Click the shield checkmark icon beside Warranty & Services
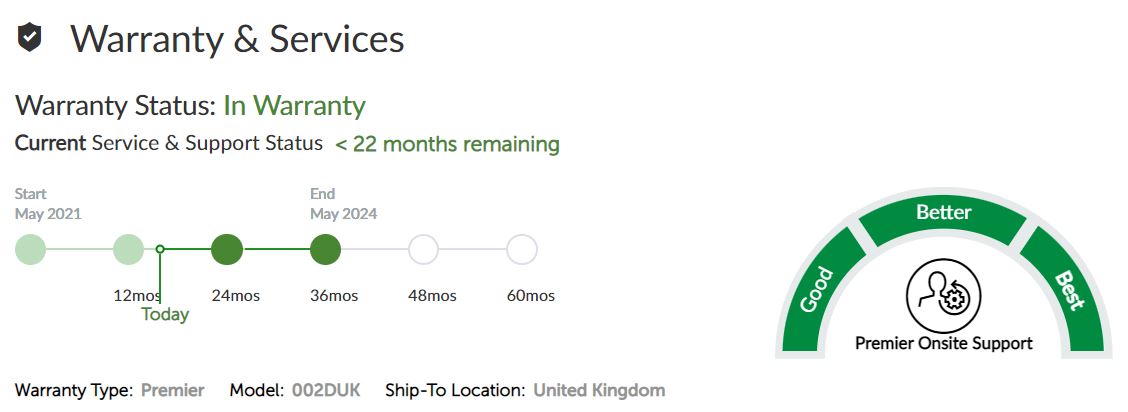Screen dimensions: 1128x412 point(29,37)
